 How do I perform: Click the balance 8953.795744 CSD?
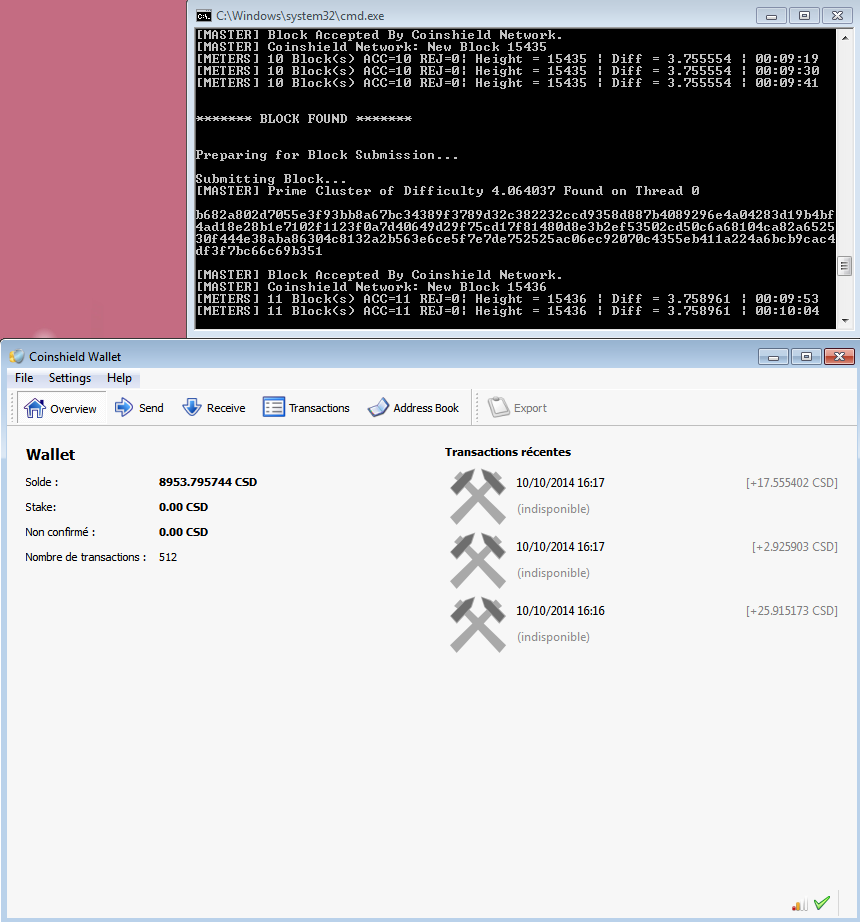point(208,482)
